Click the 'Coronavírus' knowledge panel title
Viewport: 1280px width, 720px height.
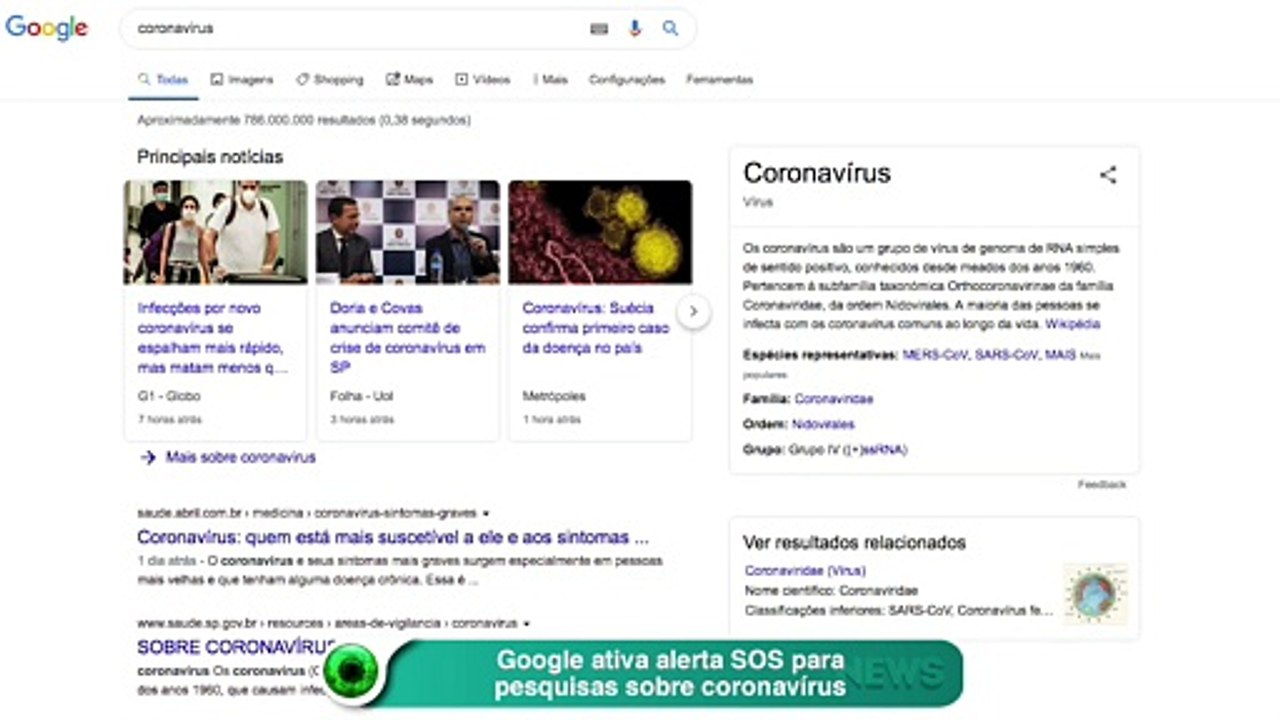point(817,173)
